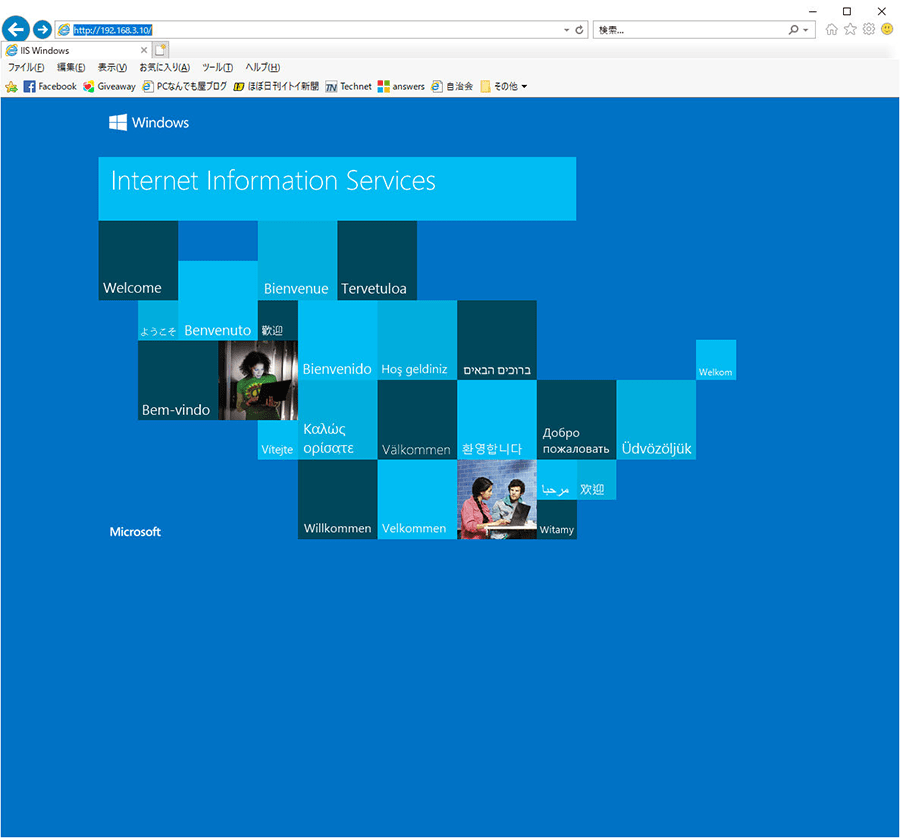
Task: Click the photo of two people at laptop
Action: click(497, 499)
